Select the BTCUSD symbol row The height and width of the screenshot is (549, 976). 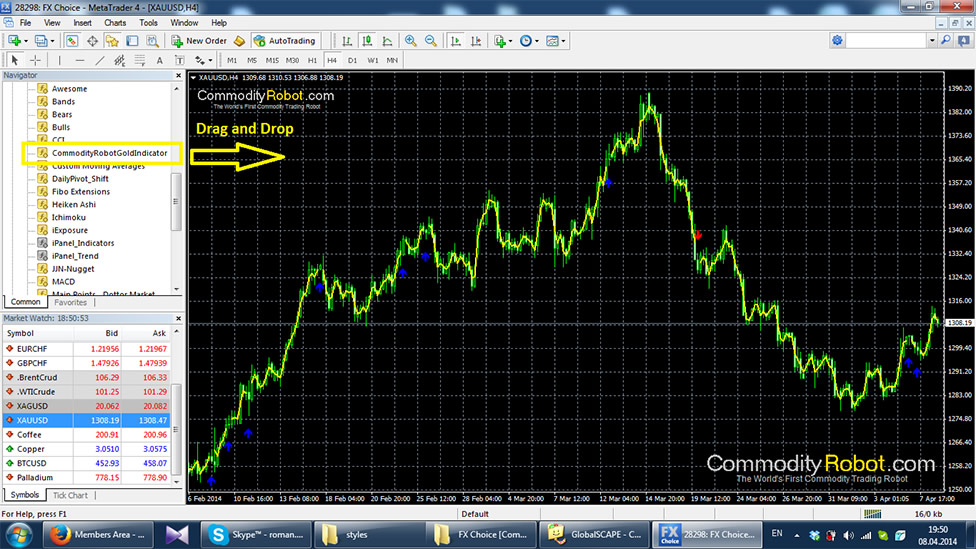tap(87, 463)
